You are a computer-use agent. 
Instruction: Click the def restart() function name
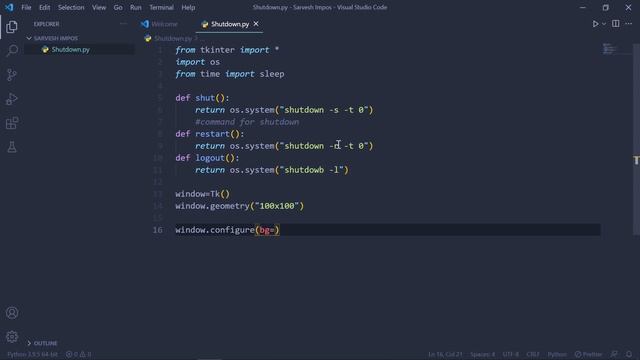(x=212, y=134)
